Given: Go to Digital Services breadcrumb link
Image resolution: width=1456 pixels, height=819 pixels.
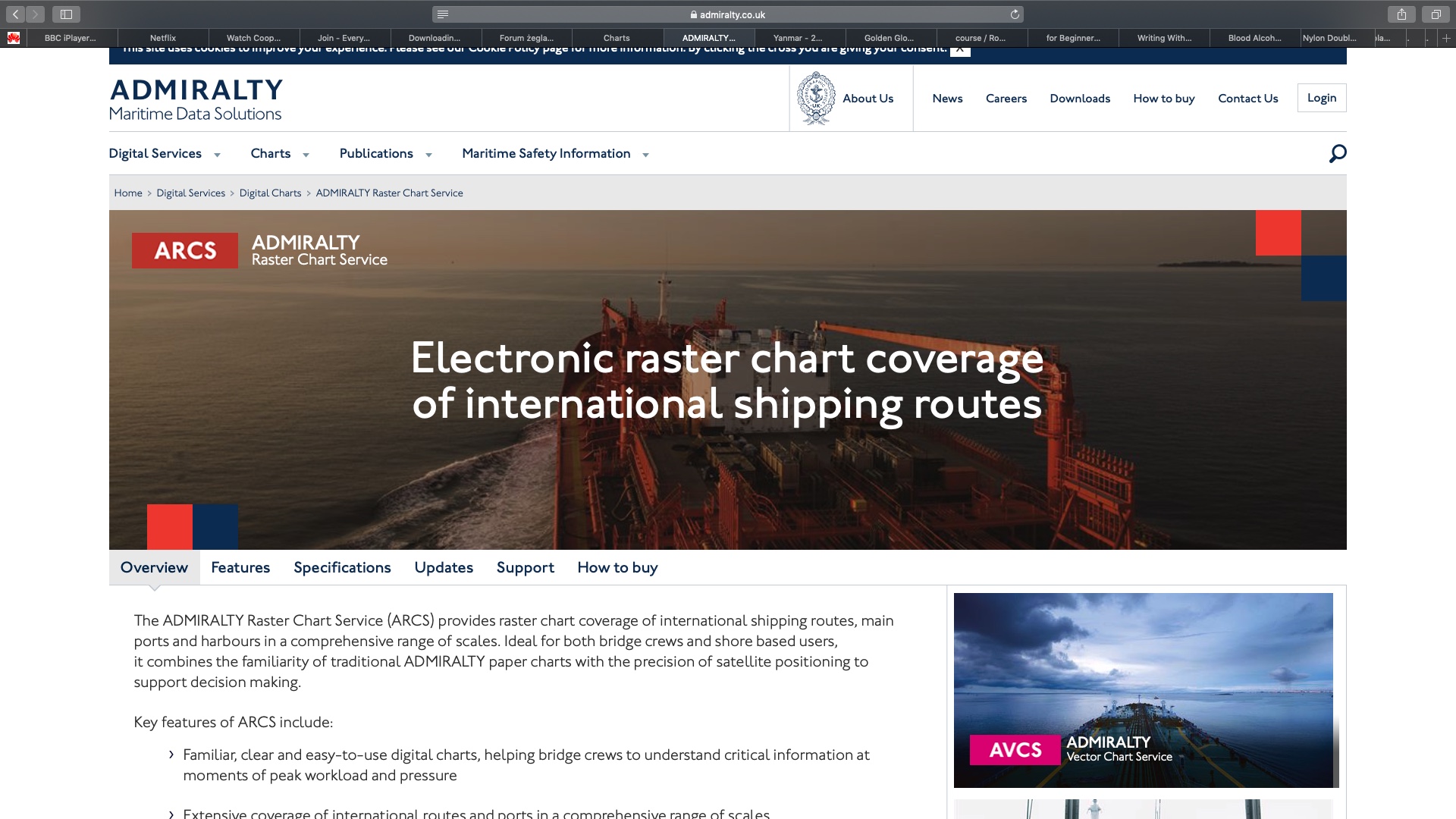Looking at the screenshot, I should click(x=190, y=193).
